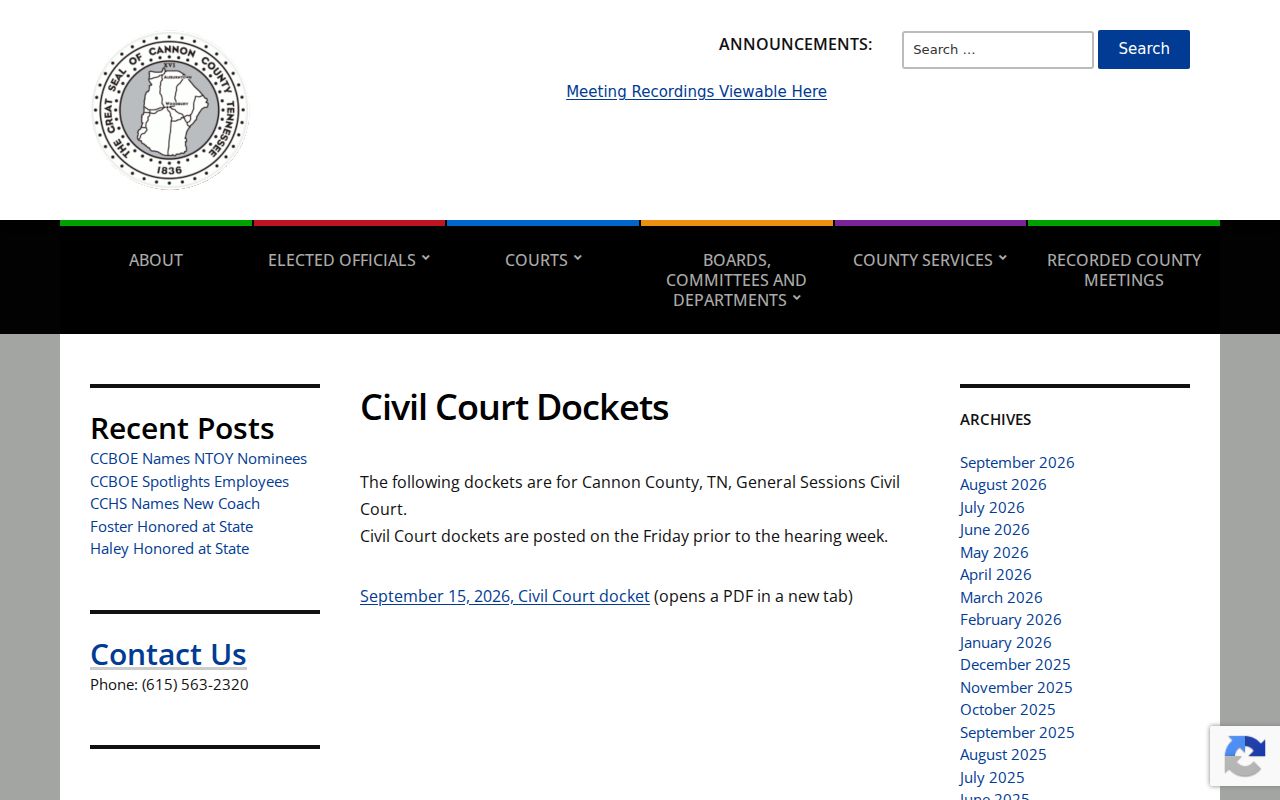The image size is (1280, 800).
Task: Open the December 2025 archive
Action: click(1015, 665)
